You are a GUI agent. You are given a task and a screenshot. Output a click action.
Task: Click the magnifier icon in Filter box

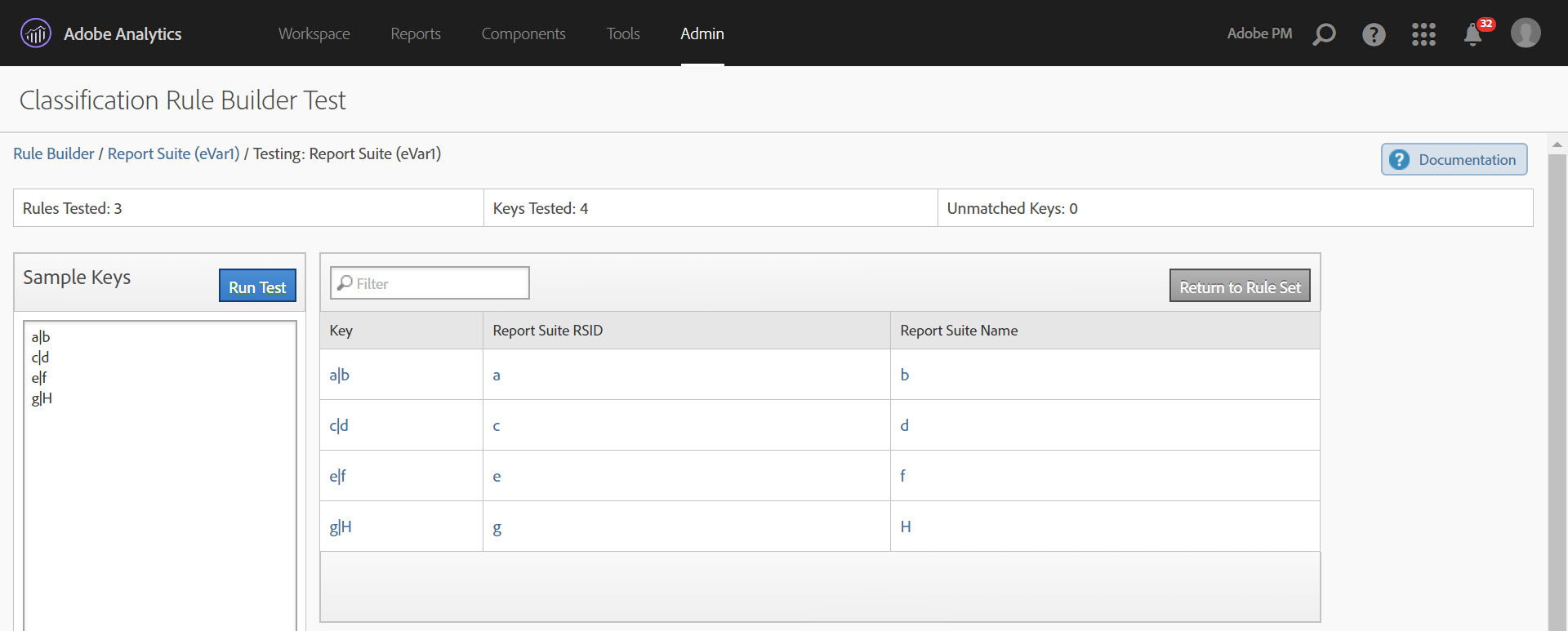pos(345,283)
